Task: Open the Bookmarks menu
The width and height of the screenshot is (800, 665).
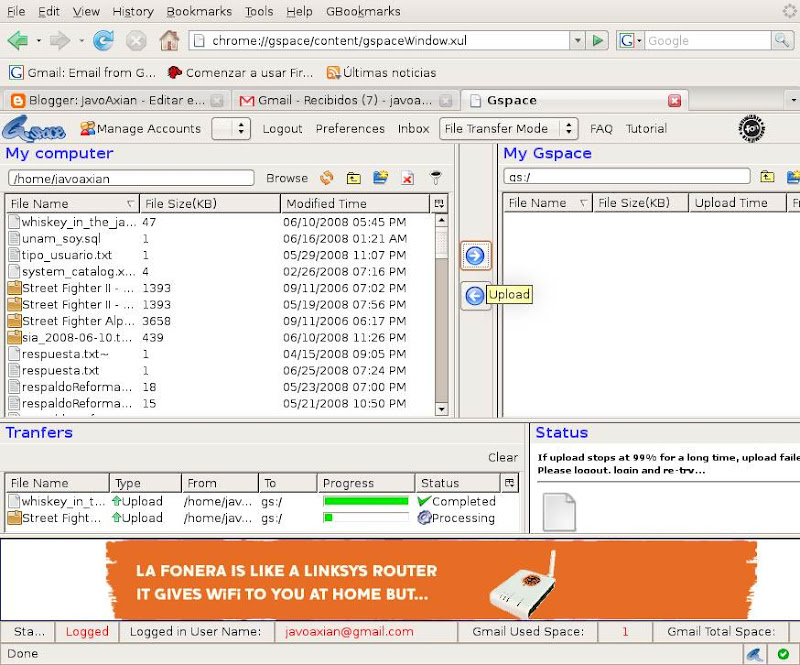Action: (x=199, y=11)
